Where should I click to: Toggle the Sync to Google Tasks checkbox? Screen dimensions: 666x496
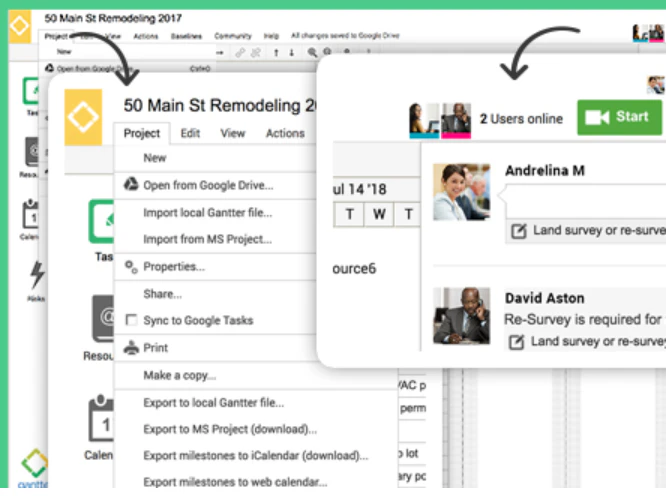pos(131,320)
